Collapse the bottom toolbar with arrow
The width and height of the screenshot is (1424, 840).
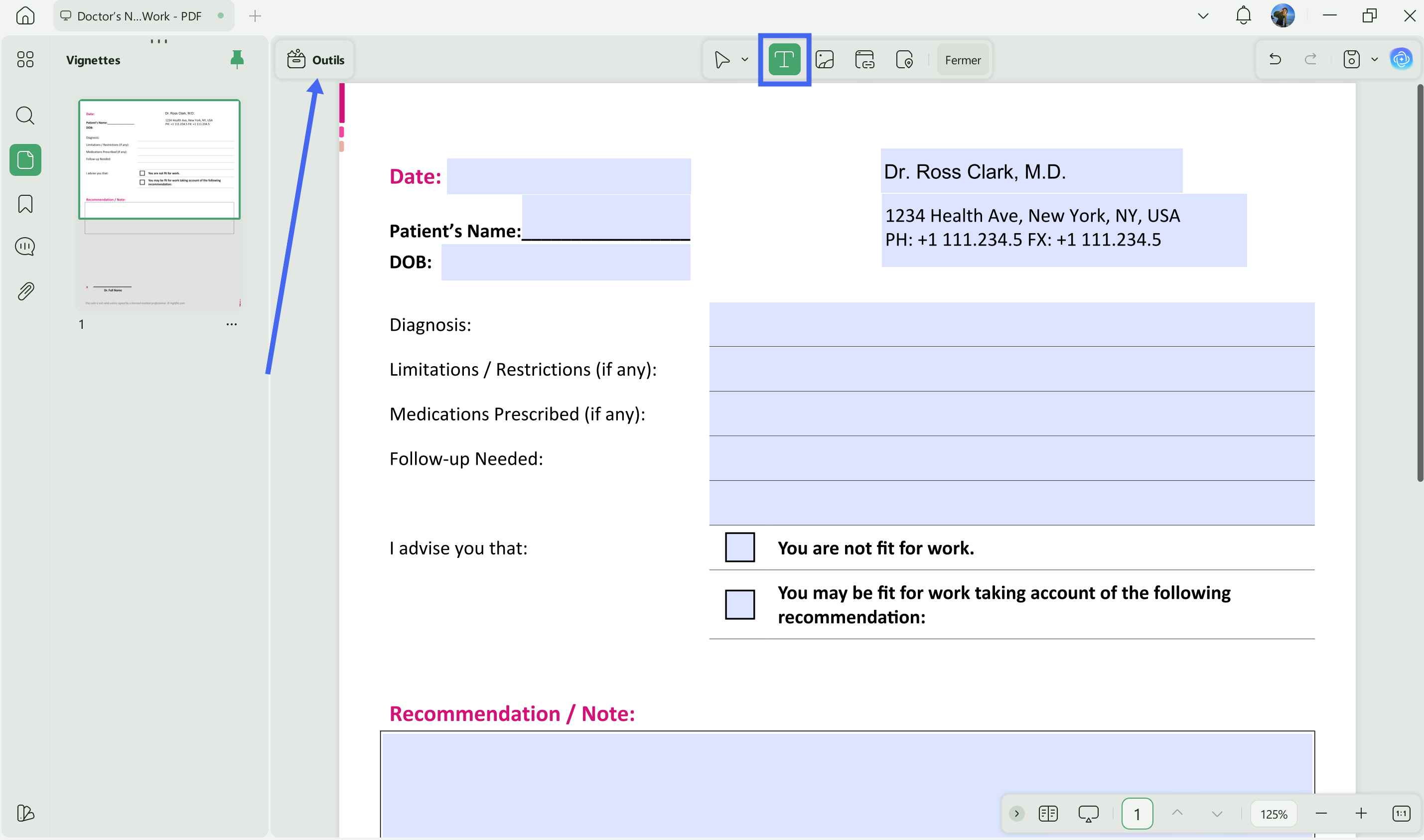click(1016, 814)
